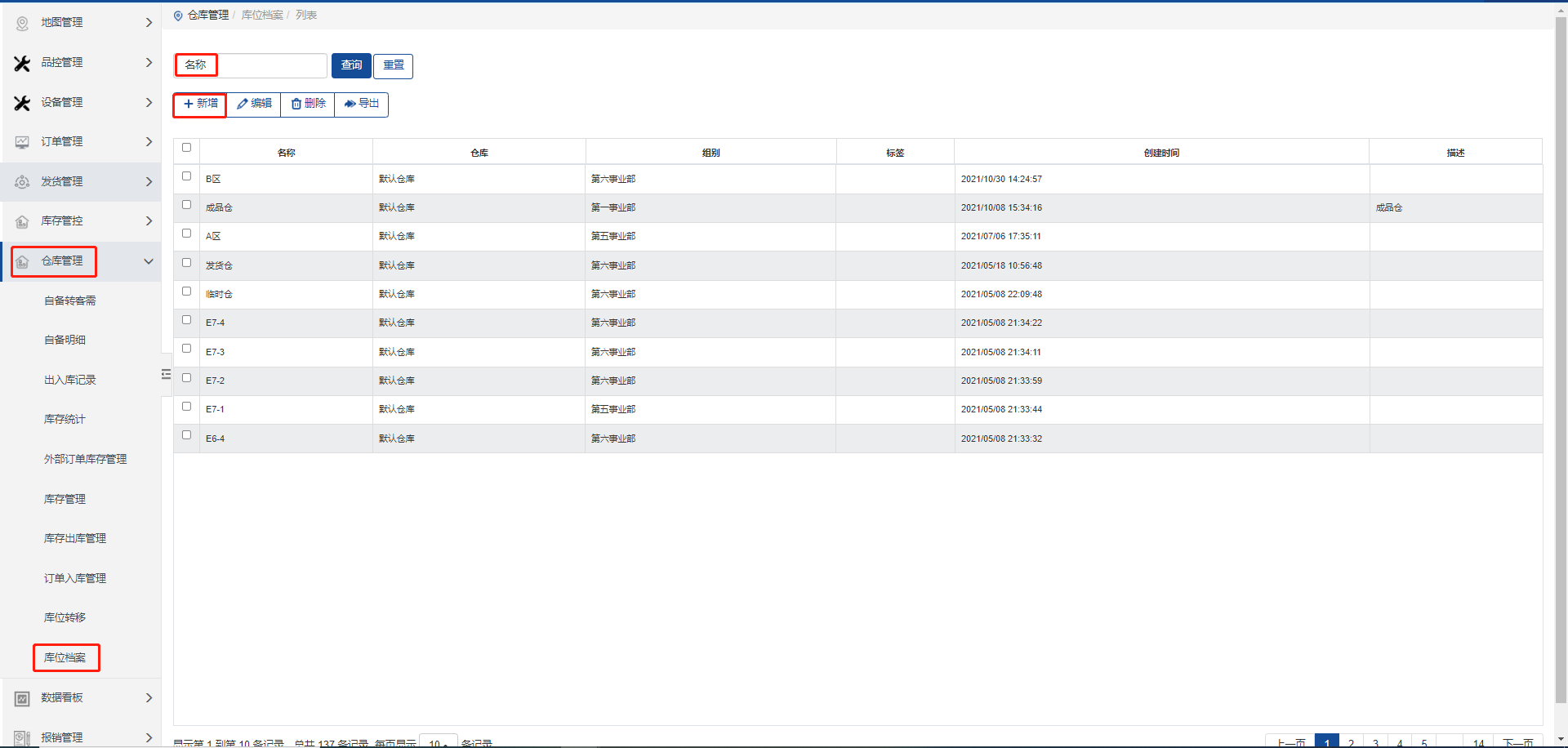Click the location pin breadcrumb icon
Viewport: 1568px width, 748px height.
[x=178, y=16]
